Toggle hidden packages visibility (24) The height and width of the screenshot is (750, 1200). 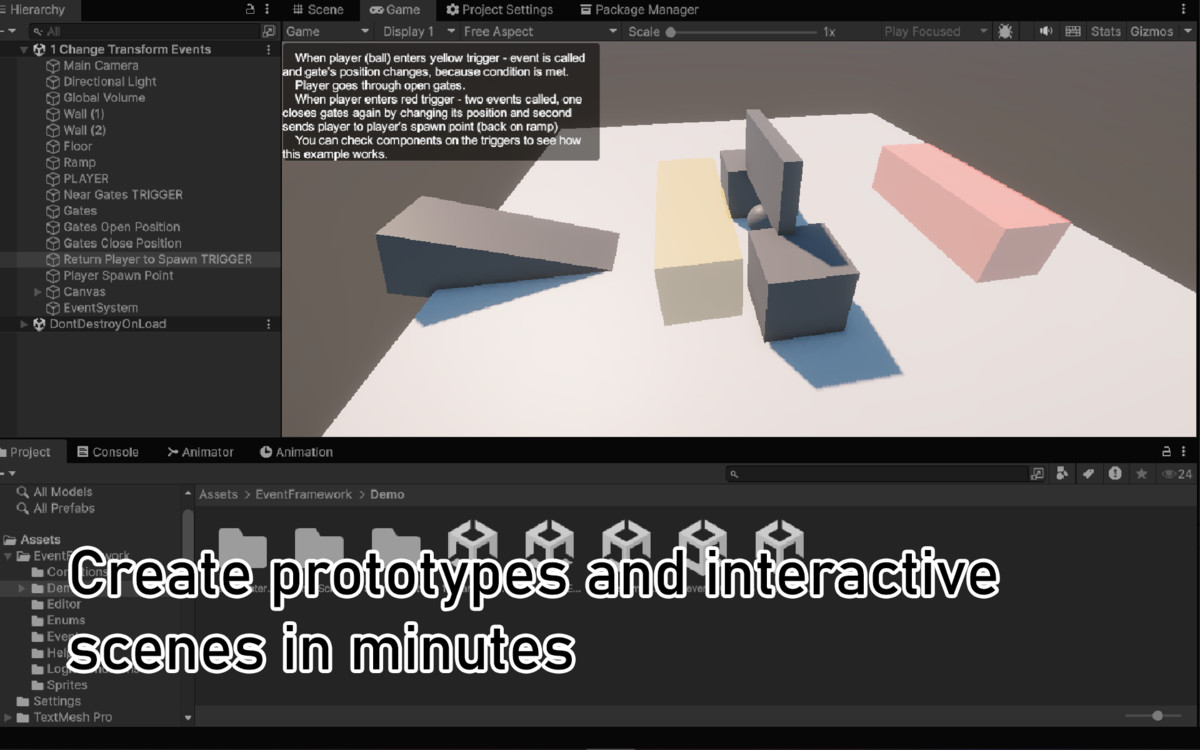point(1175,474)
